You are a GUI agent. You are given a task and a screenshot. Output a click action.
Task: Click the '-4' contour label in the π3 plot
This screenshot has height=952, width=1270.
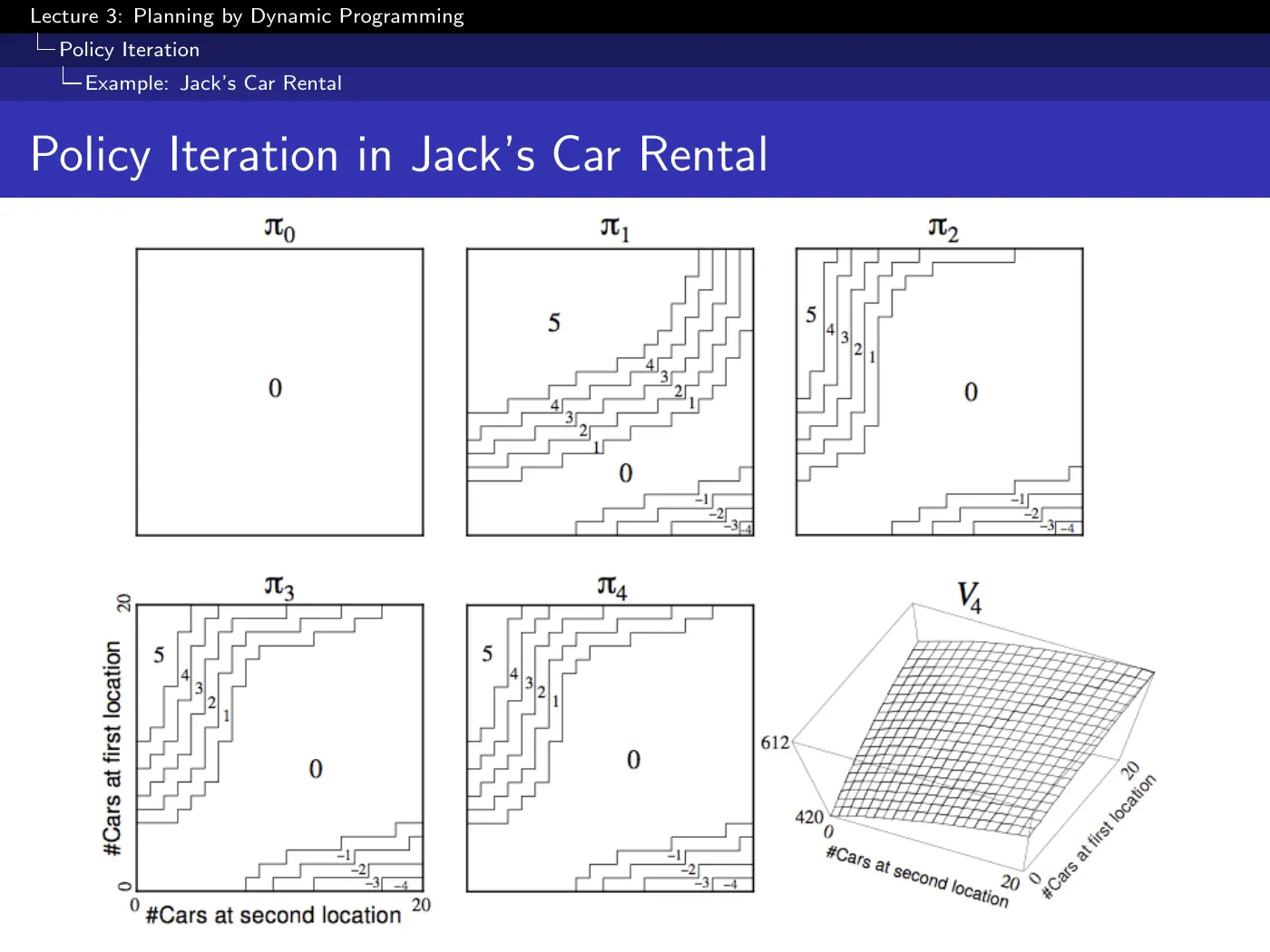[x=400, y=886]
